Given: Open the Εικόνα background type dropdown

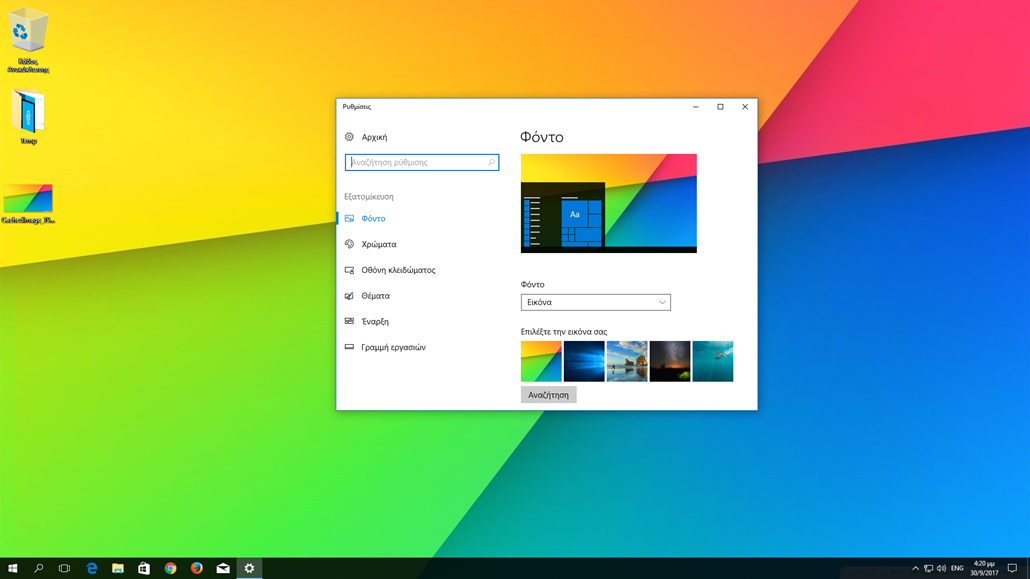Looking at the screenshot, I should 595,302.
